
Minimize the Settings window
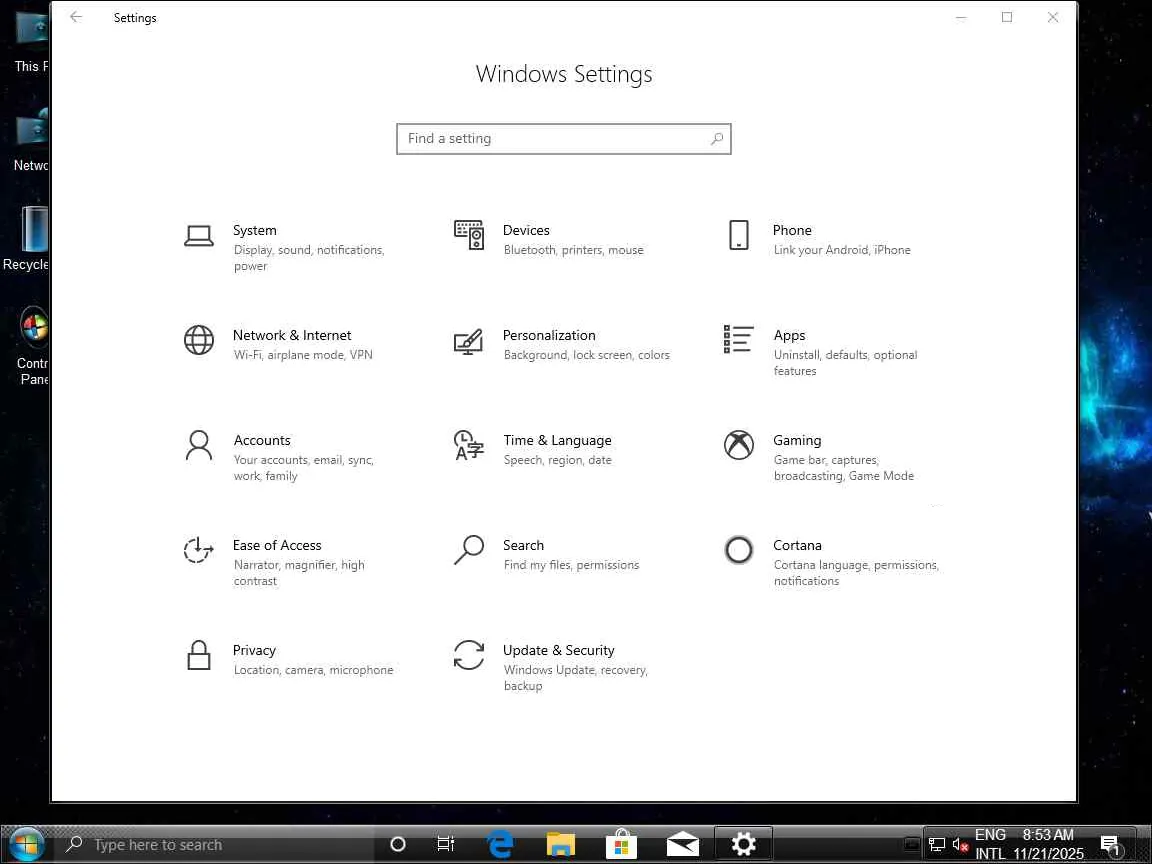pos(961,17)
